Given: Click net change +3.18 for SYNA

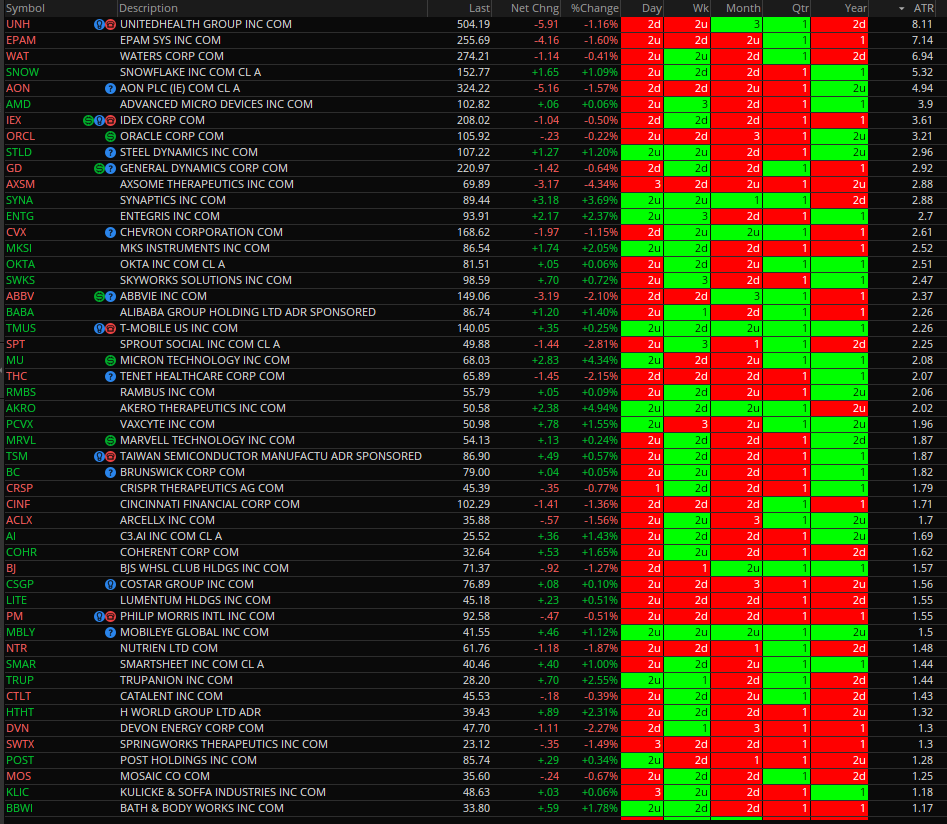Looking at the screenshot, I should click(545, 201).
